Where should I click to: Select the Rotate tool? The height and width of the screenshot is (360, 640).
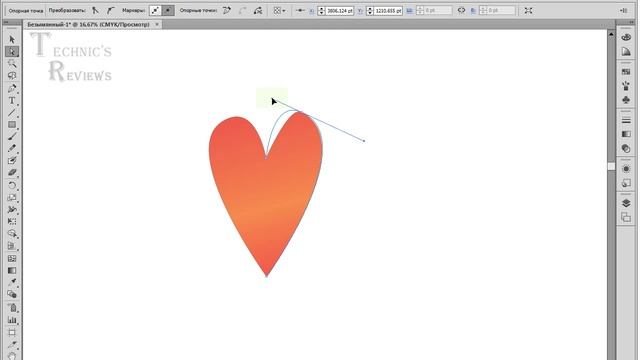pos(12,185)
